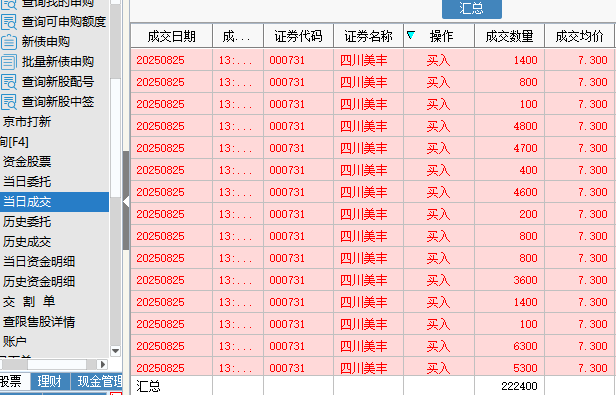The image size is (616, 395).
Task: Select row with quantity 3600
Action: pyautogui.click(x=373, y=280)
